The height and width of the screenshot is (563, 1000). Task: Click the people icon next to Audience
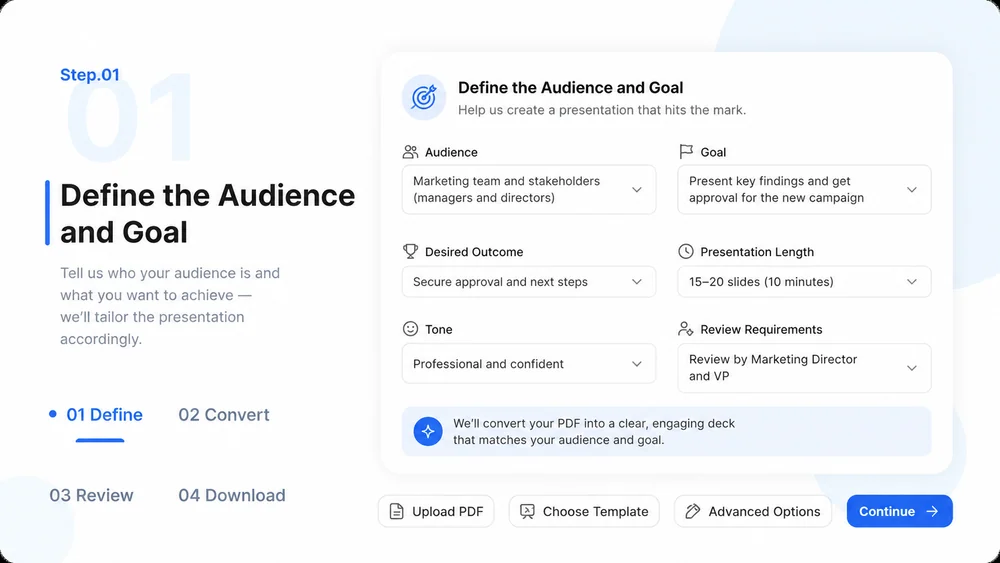(410, 152)
